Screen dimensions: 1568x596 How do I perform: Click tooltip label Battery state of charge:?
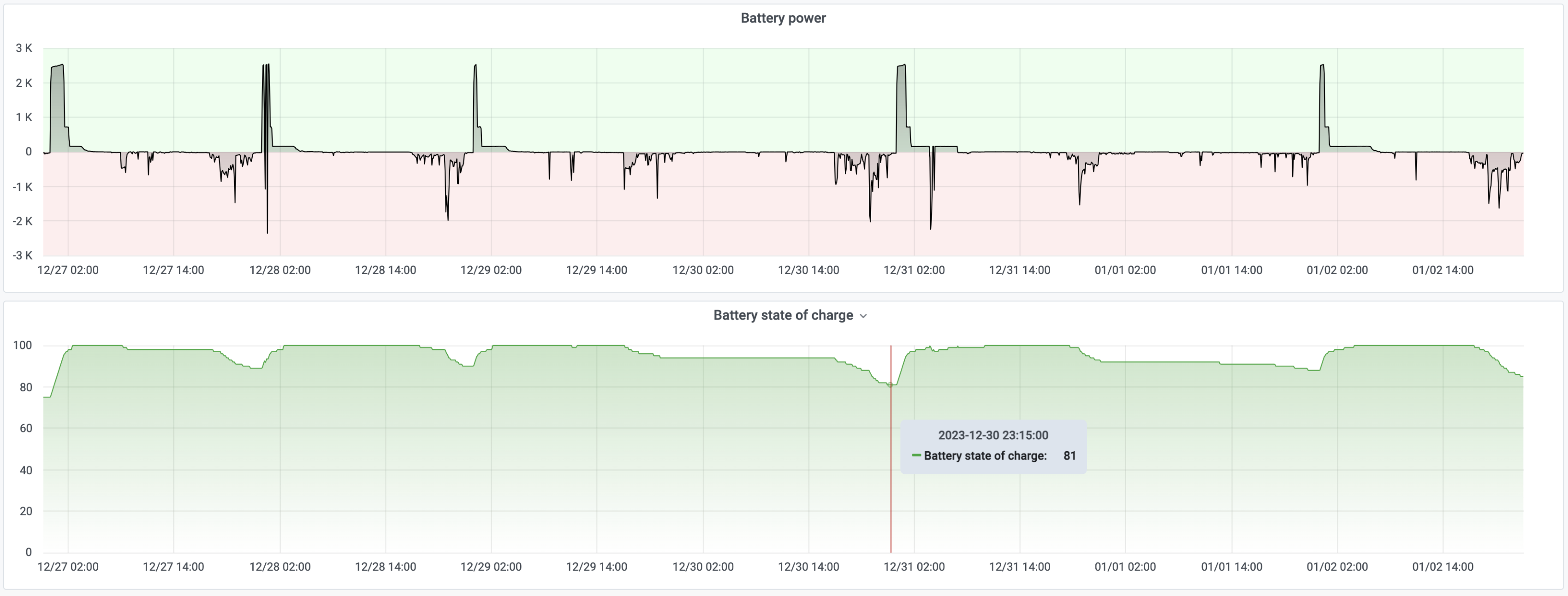(x=985, y=455)
